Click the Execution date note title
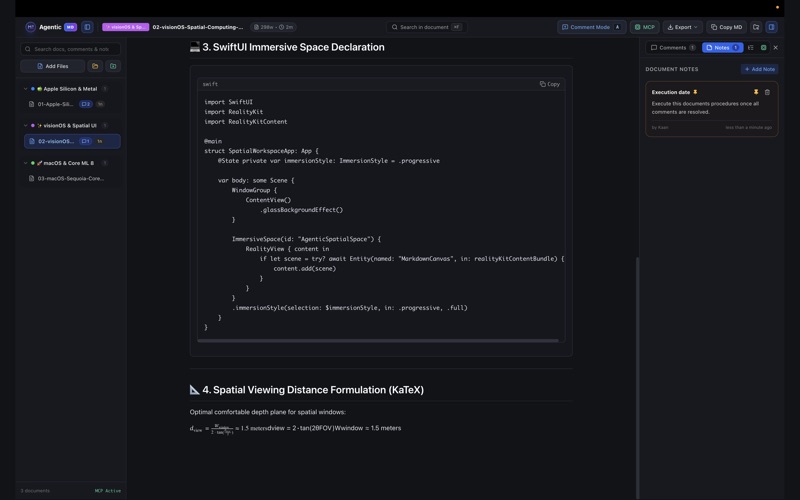The image size is (800, 500). click(x=670, y=92)
